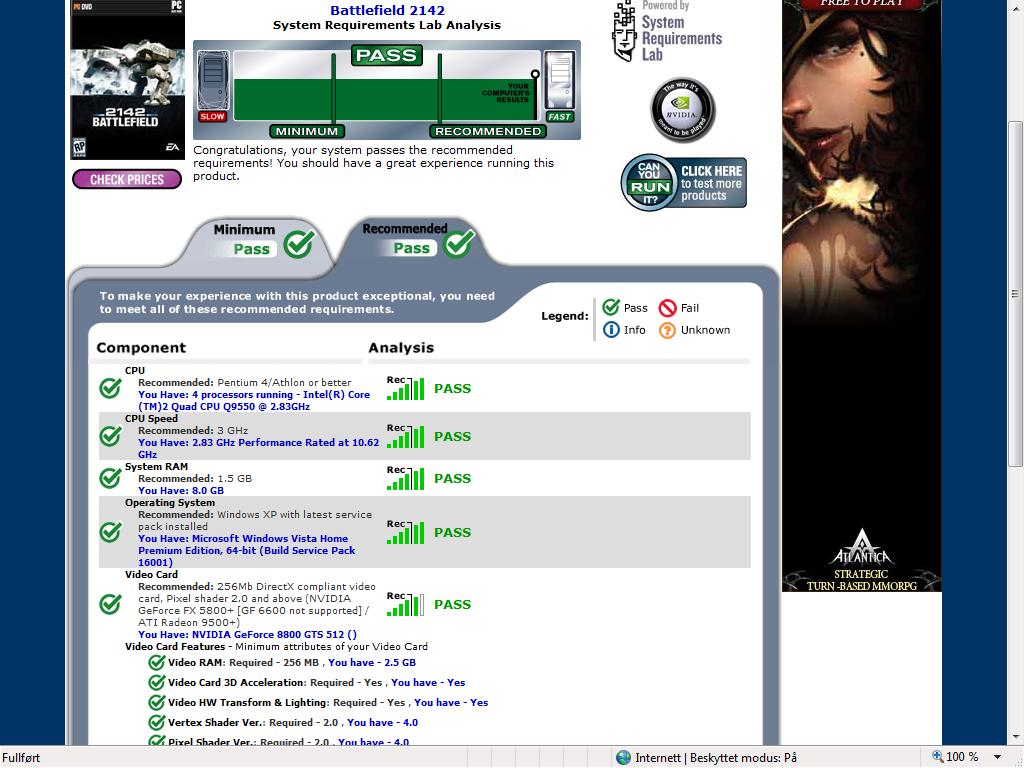Click the Vertex Shader Ver. checkmark icon
This screenshot has height=768, width=1024.
(x=157, y=722)
